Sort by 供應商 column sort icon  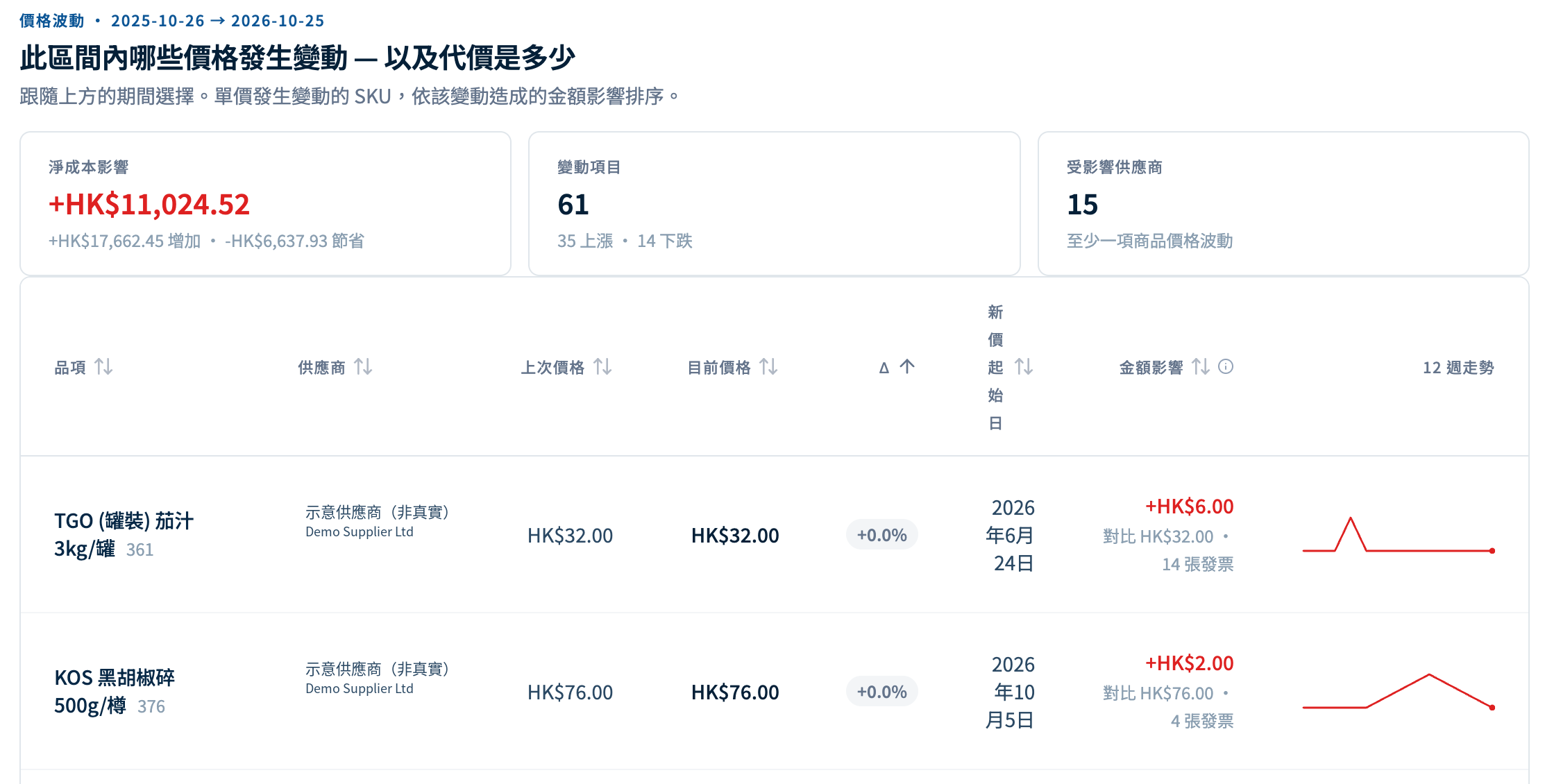tap(363, 366)
